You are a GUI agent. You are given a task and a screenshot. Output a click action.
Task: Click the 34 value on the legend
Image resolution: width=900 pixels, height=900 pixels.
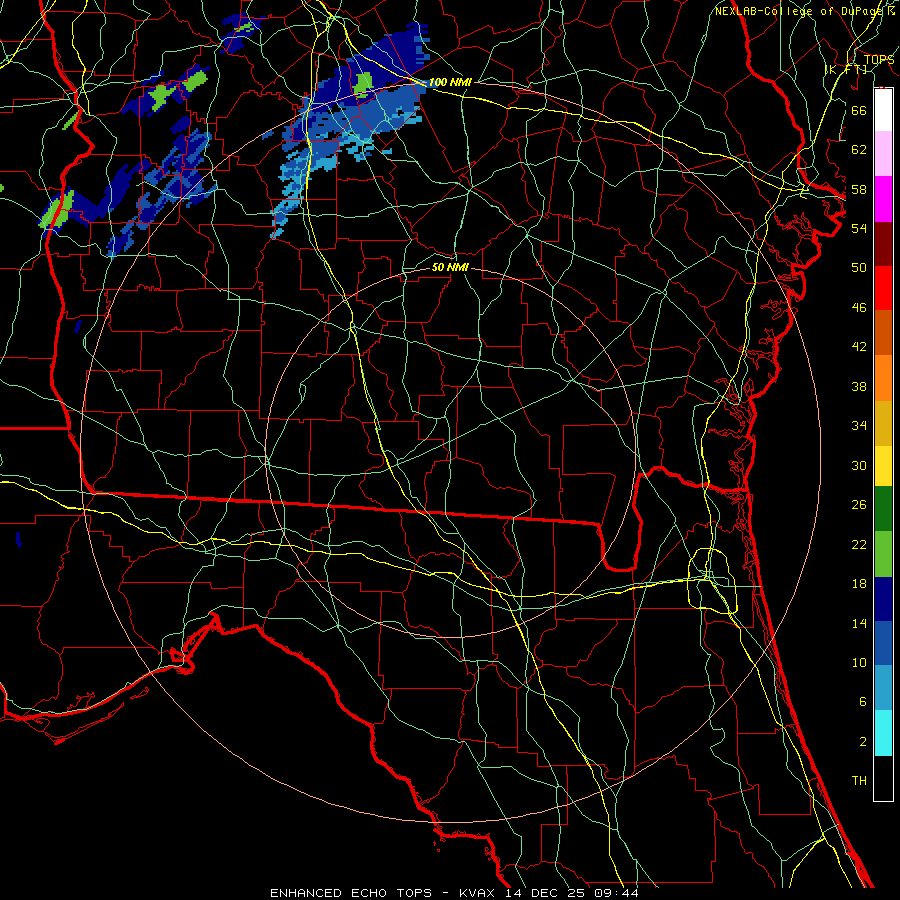[x=859, y=425]
